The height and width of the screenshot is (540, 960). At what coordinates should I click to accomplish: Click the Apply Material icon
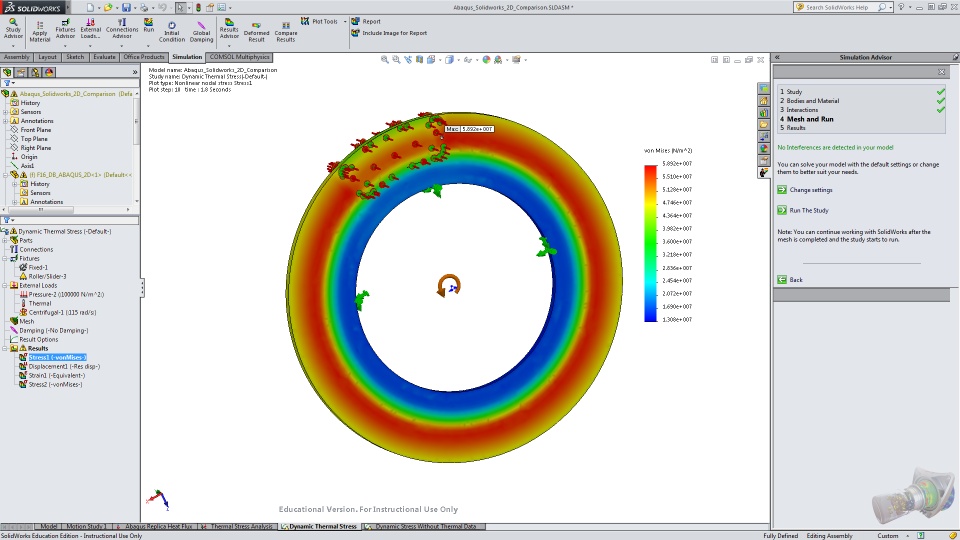coord(40,32)
